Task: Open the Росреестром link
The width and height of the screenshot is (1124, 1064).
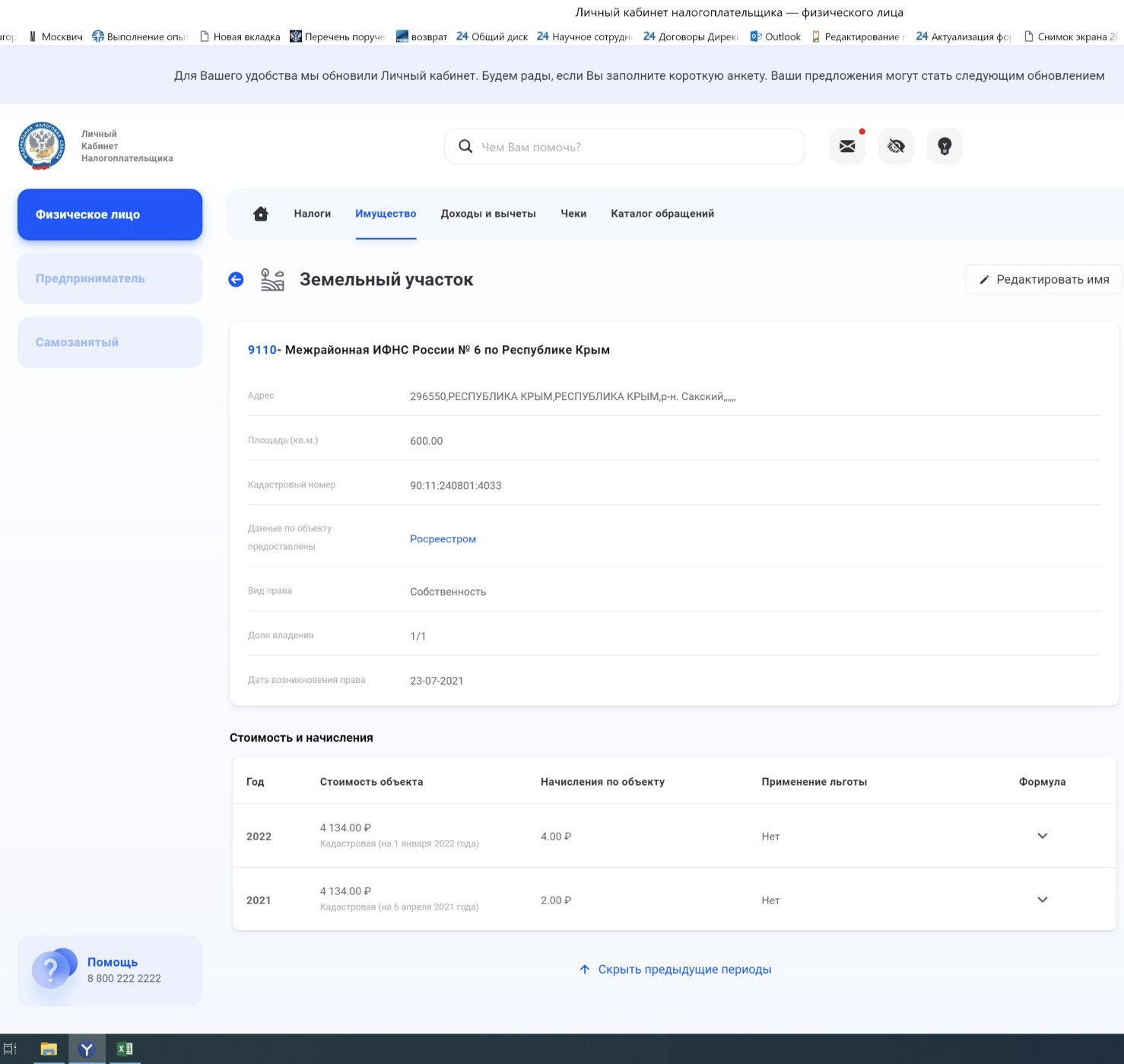Action: coord(443,539)
